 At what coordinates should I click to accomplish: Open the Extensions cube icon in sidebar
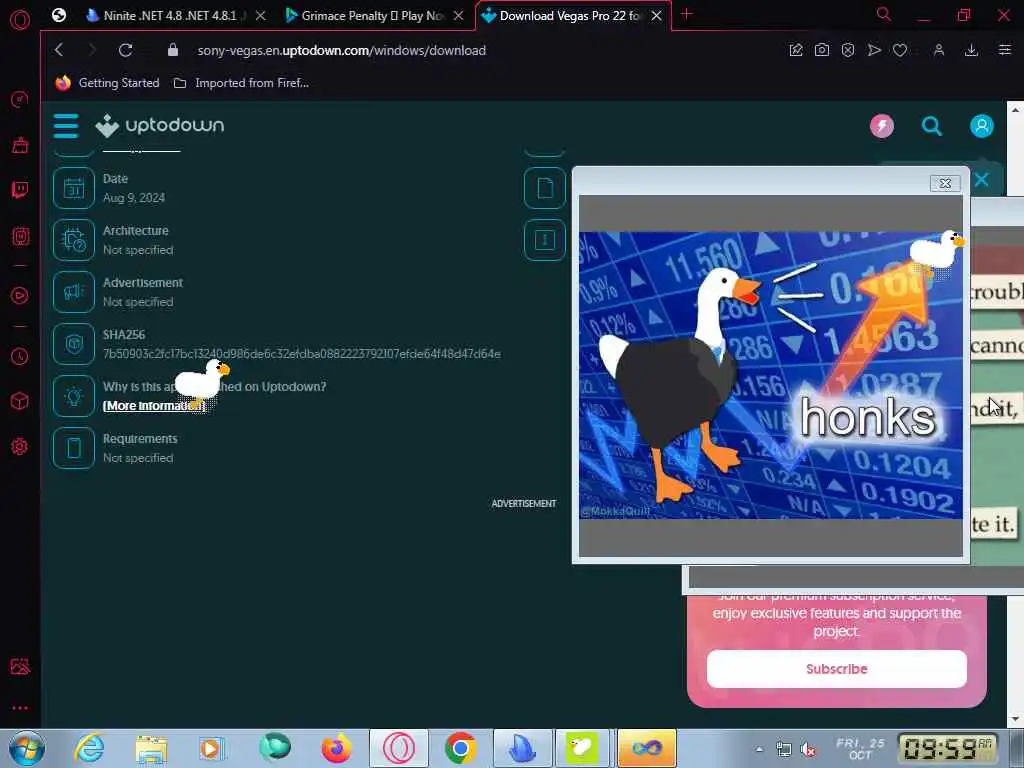20,401
